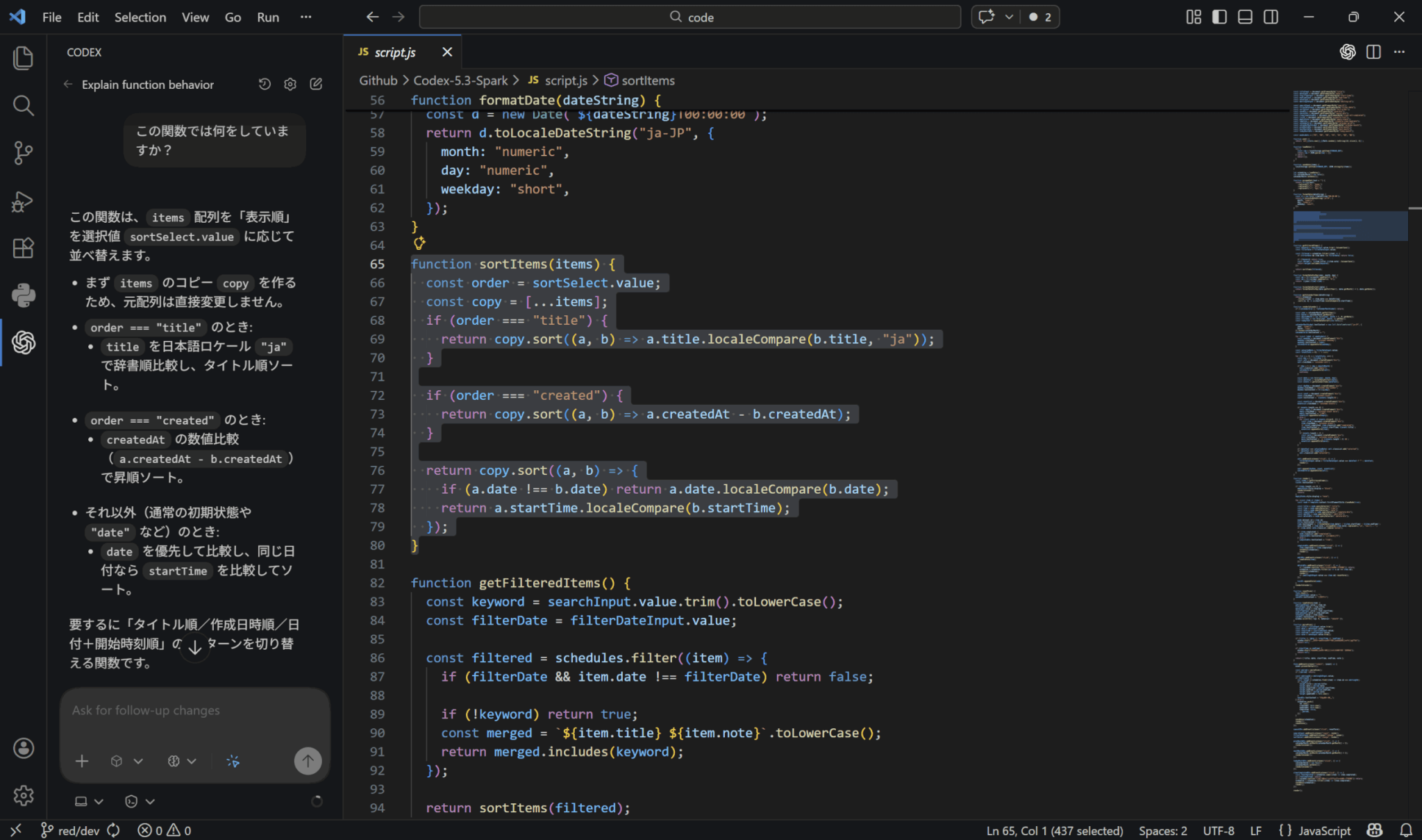Toggle the primary side bar visibility
Viewport: 1422px width, 840px height.
(x=1219, y=17)
